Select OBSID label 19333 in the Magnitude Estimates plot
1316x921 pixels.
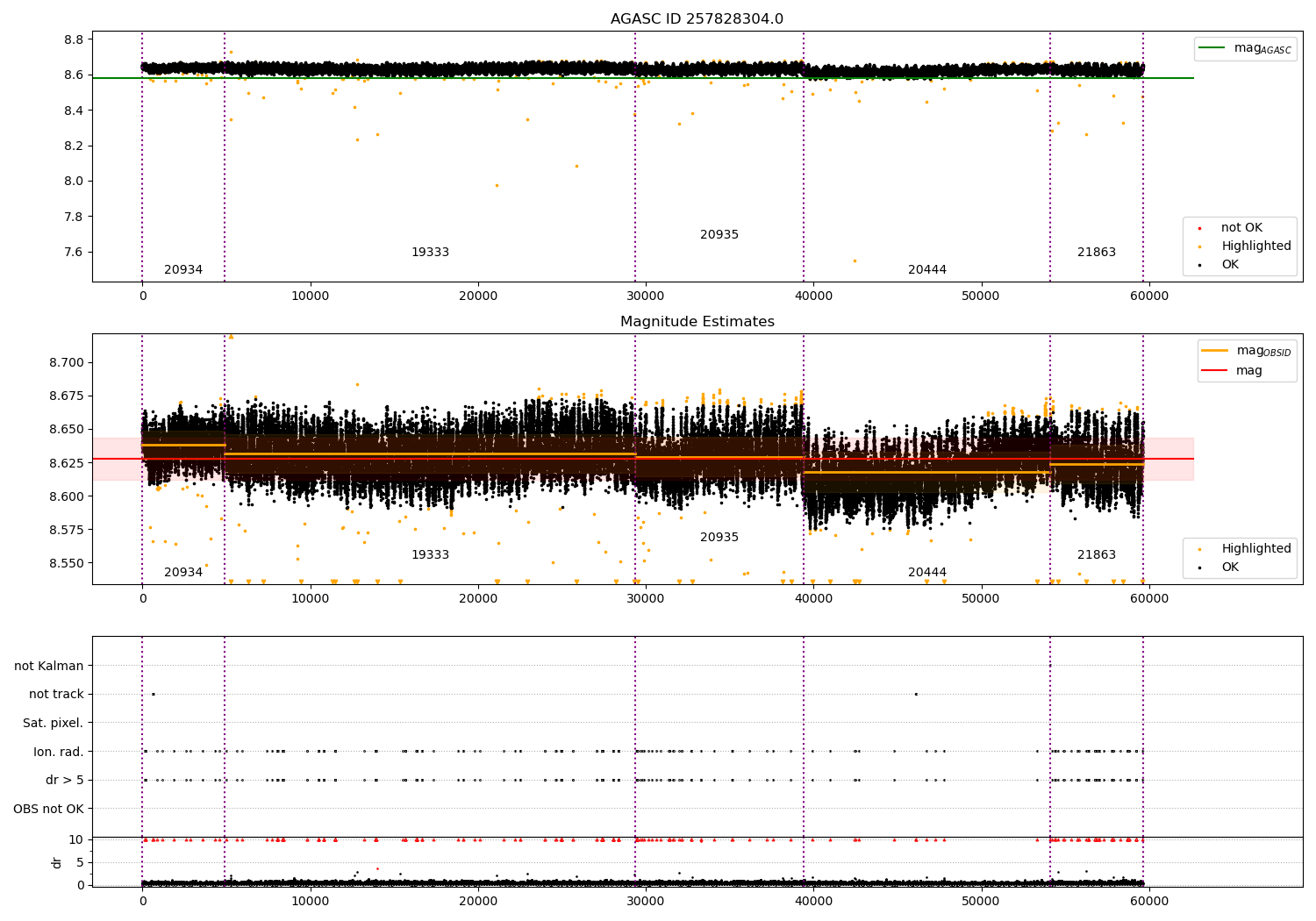[430, 555]
